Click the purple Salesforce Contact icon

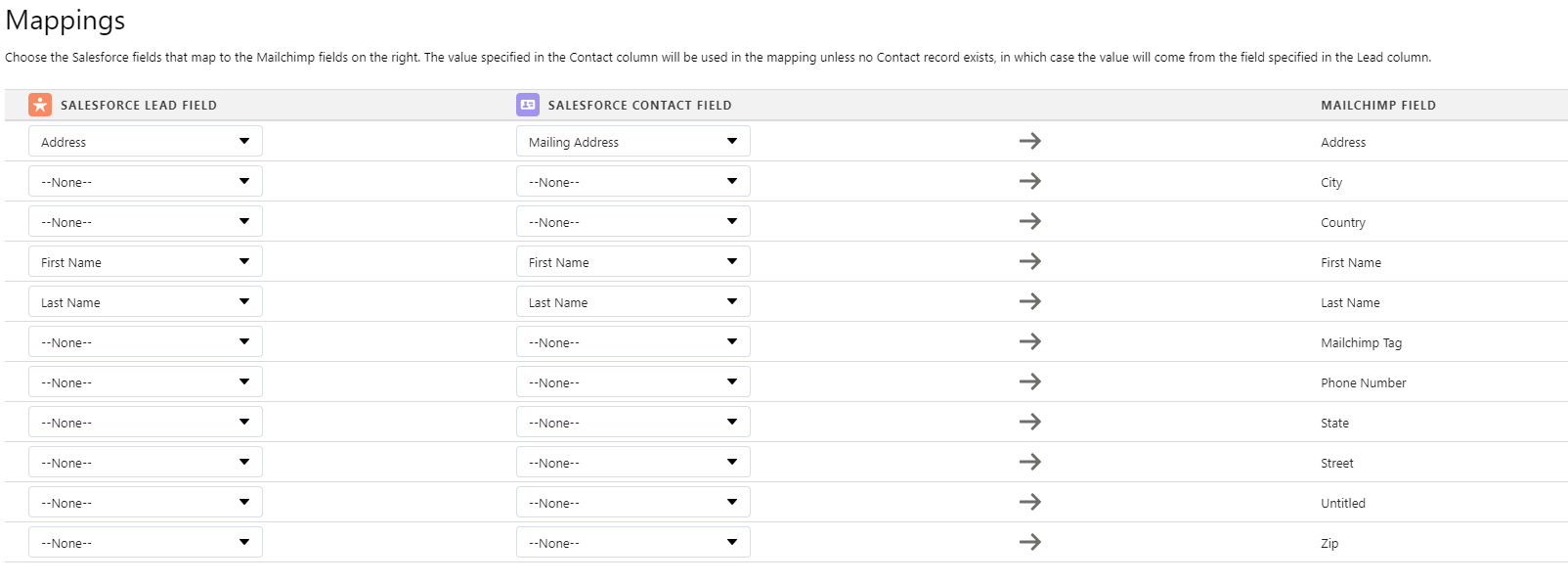tap(528, 105)
